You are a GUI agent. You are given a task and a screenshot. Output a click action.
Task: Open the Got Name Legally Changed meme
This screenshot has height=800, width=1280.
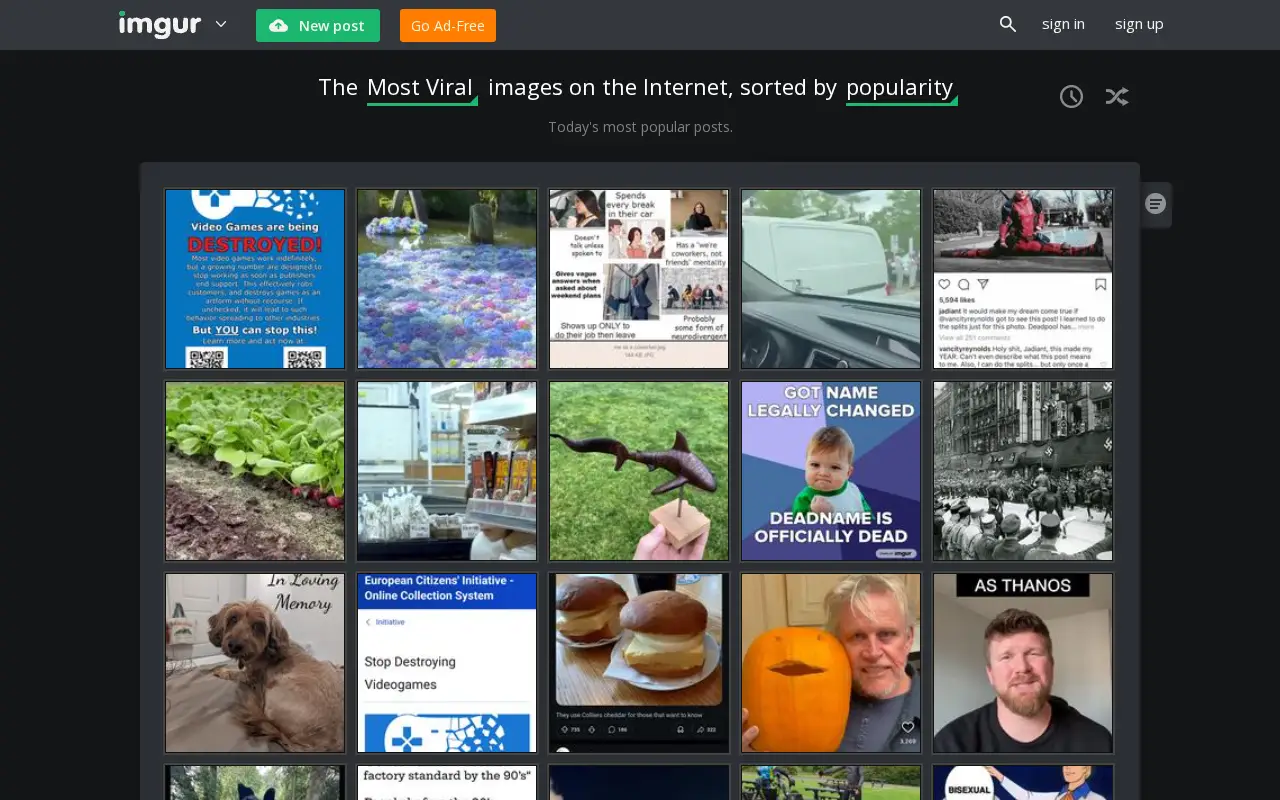click(831, 471)
